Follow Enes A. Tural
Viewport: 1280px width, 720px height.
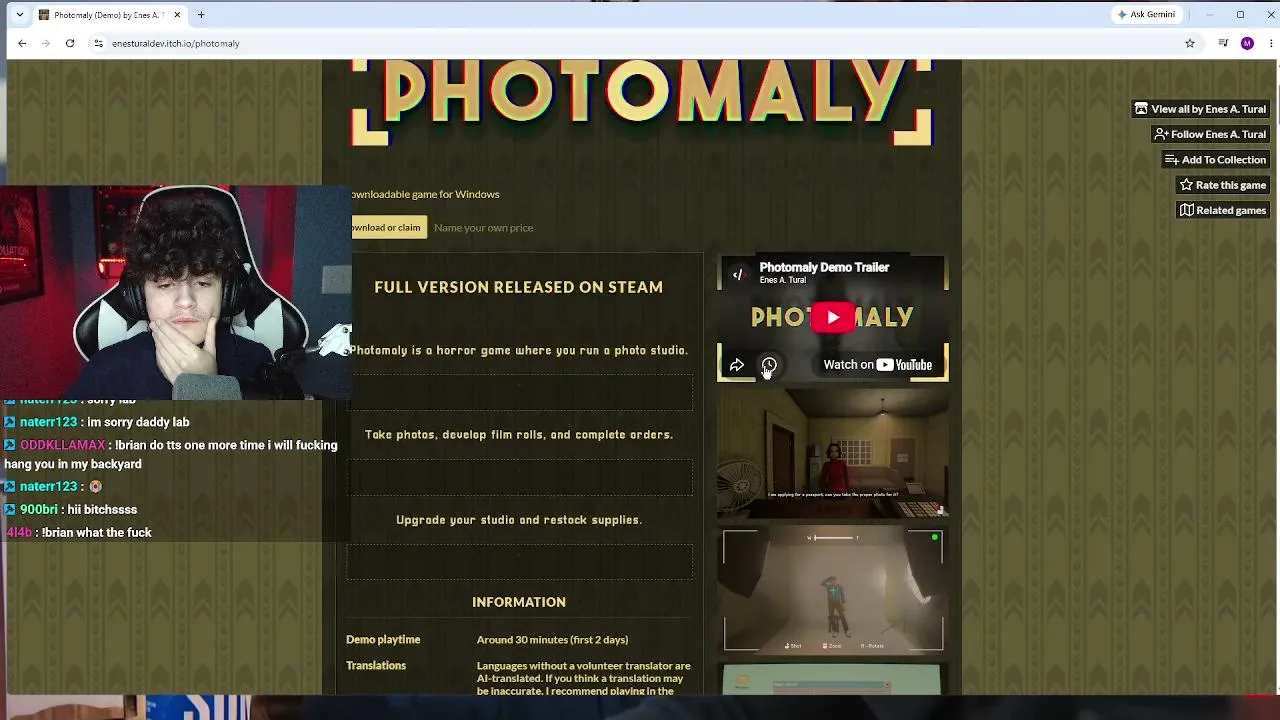click(x=1210, y=134)
